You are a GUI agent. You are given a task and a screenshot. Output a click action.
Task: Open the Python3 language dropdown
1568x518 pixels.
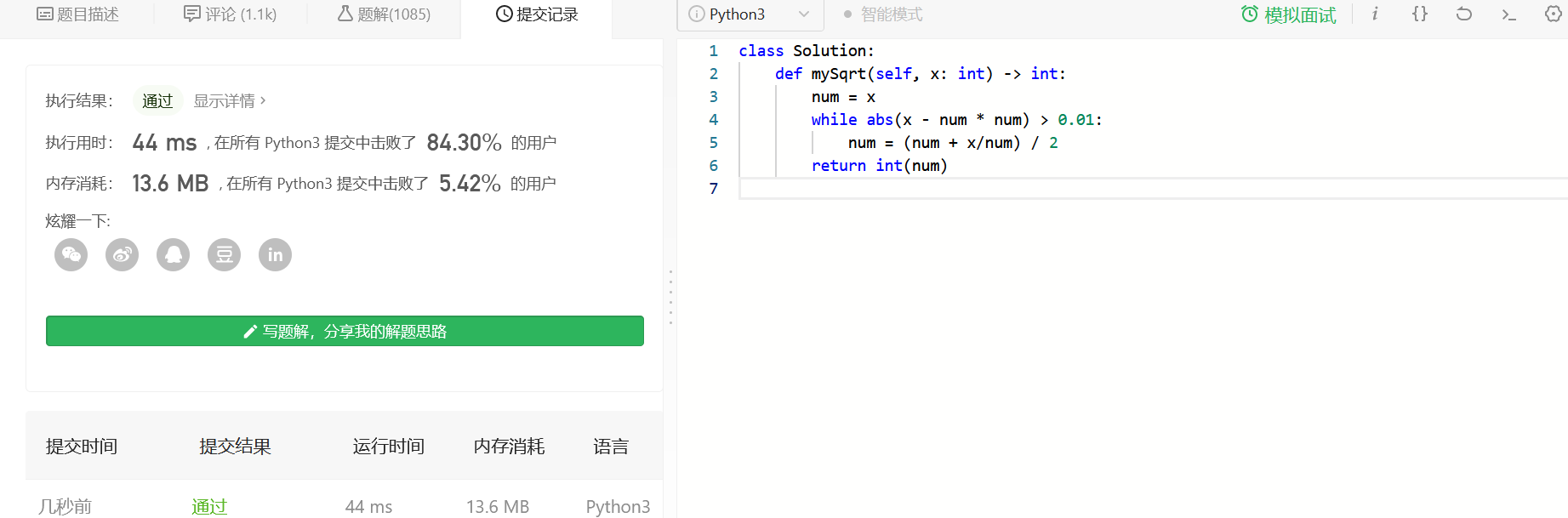click(x=750, y=14)
